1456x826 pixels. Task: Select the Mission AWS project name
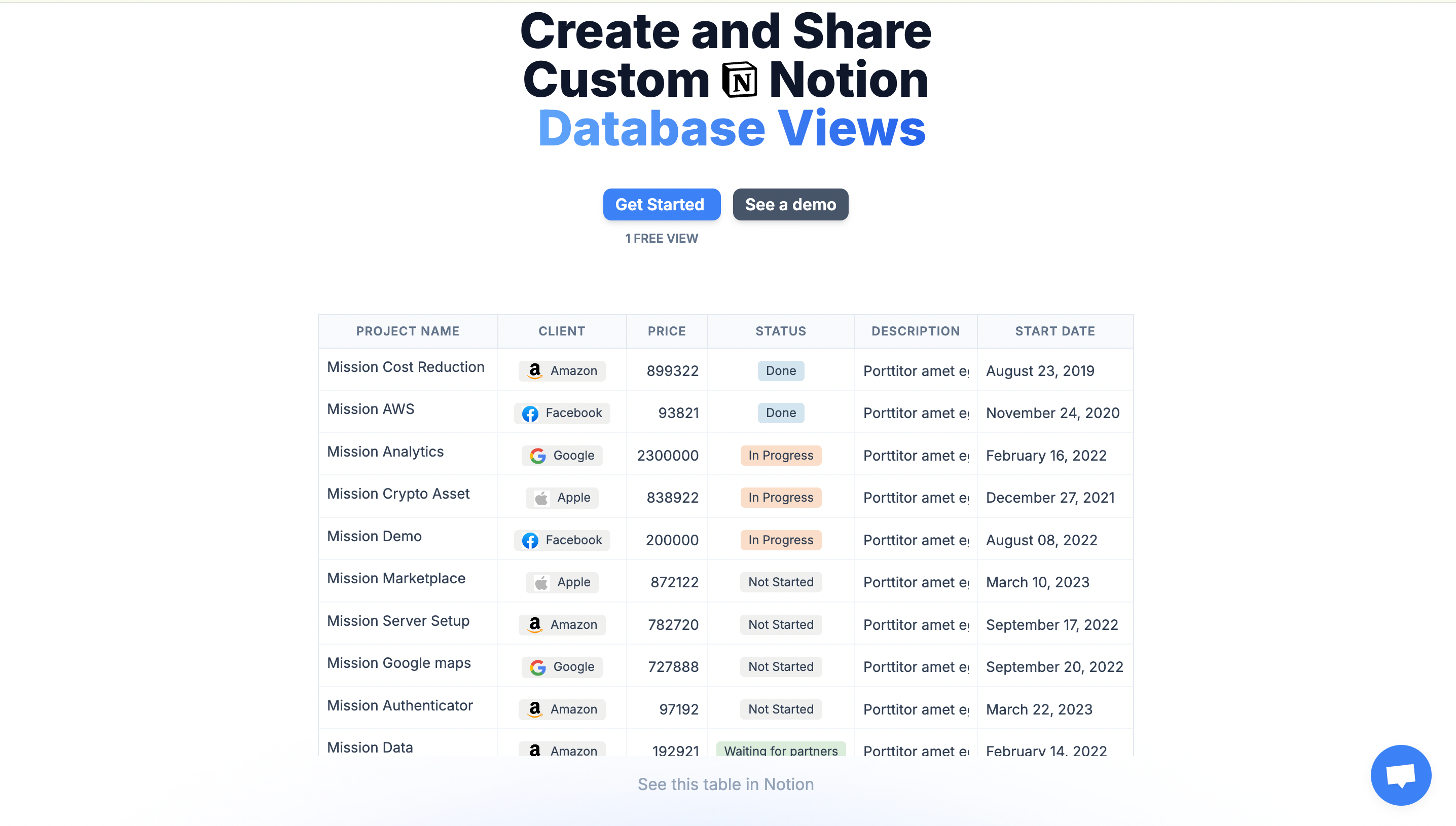point(371,409)
